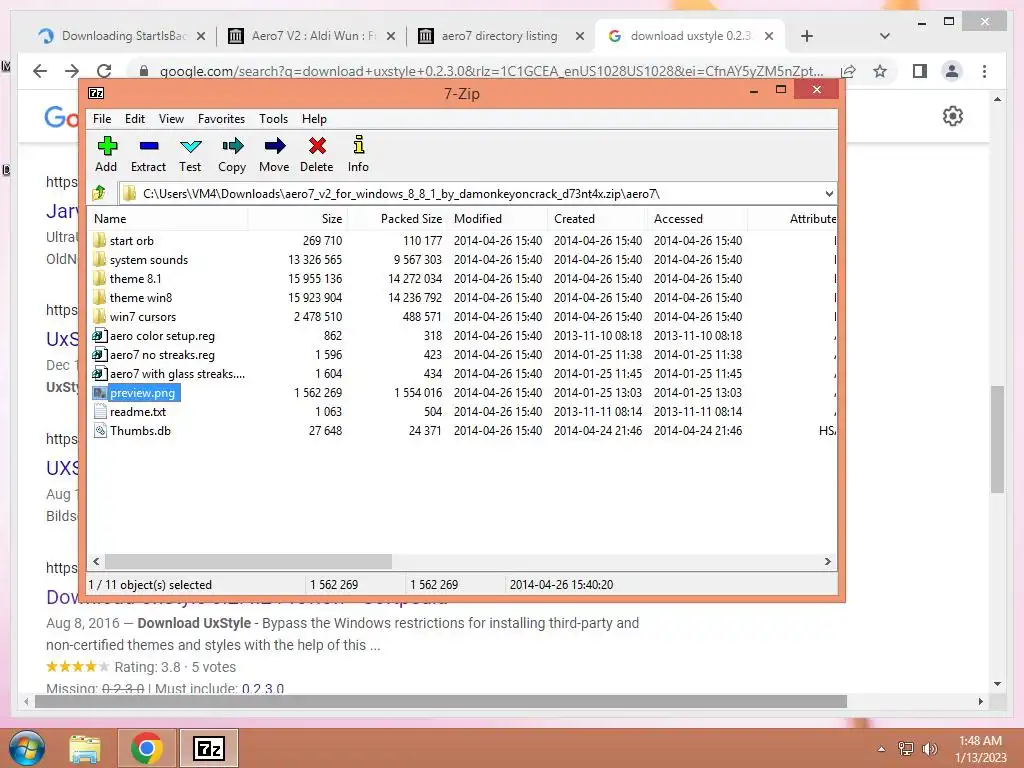
Task: Show hidden tray icons arrow
Action: 881,749
